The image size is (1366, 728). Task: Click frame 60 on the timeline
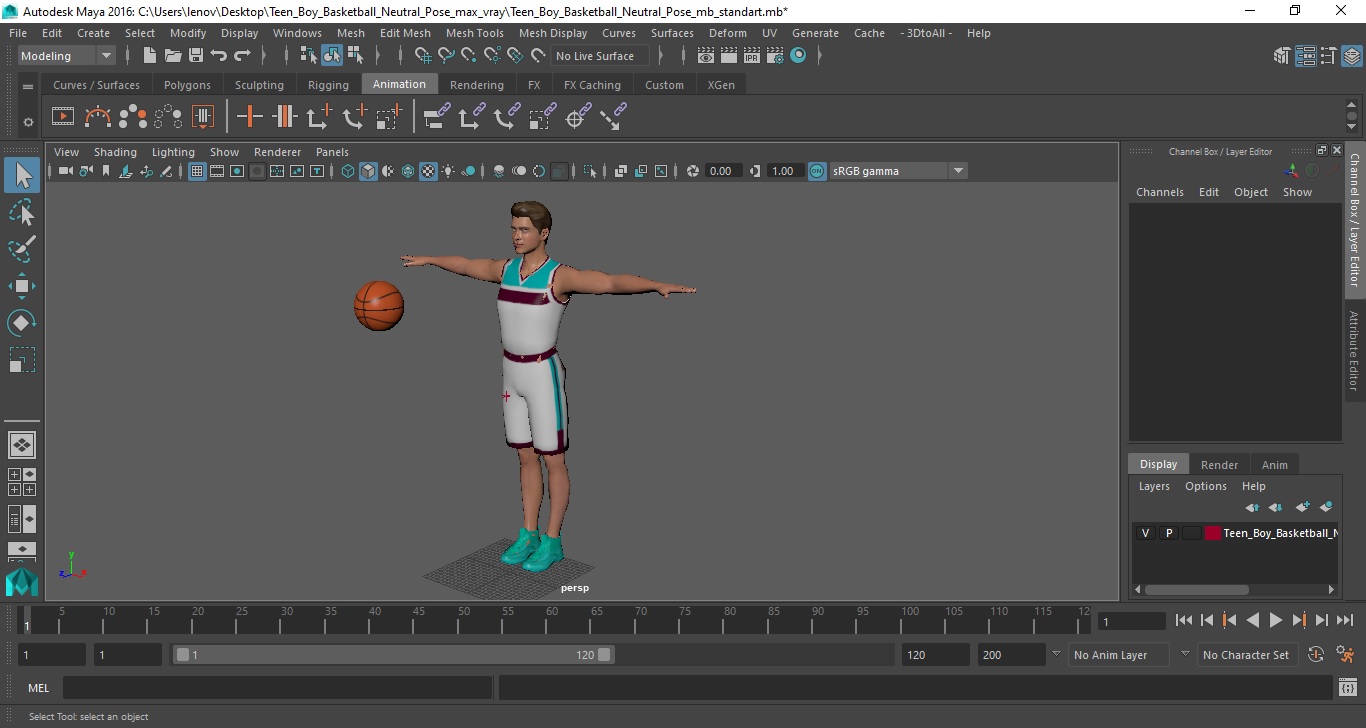click(551, 620)
